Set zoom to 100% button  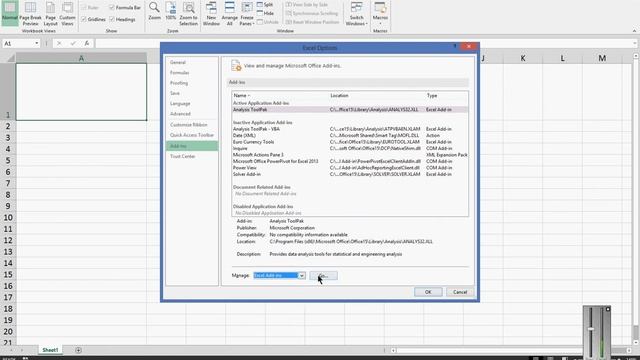click(x=171, y=11)
